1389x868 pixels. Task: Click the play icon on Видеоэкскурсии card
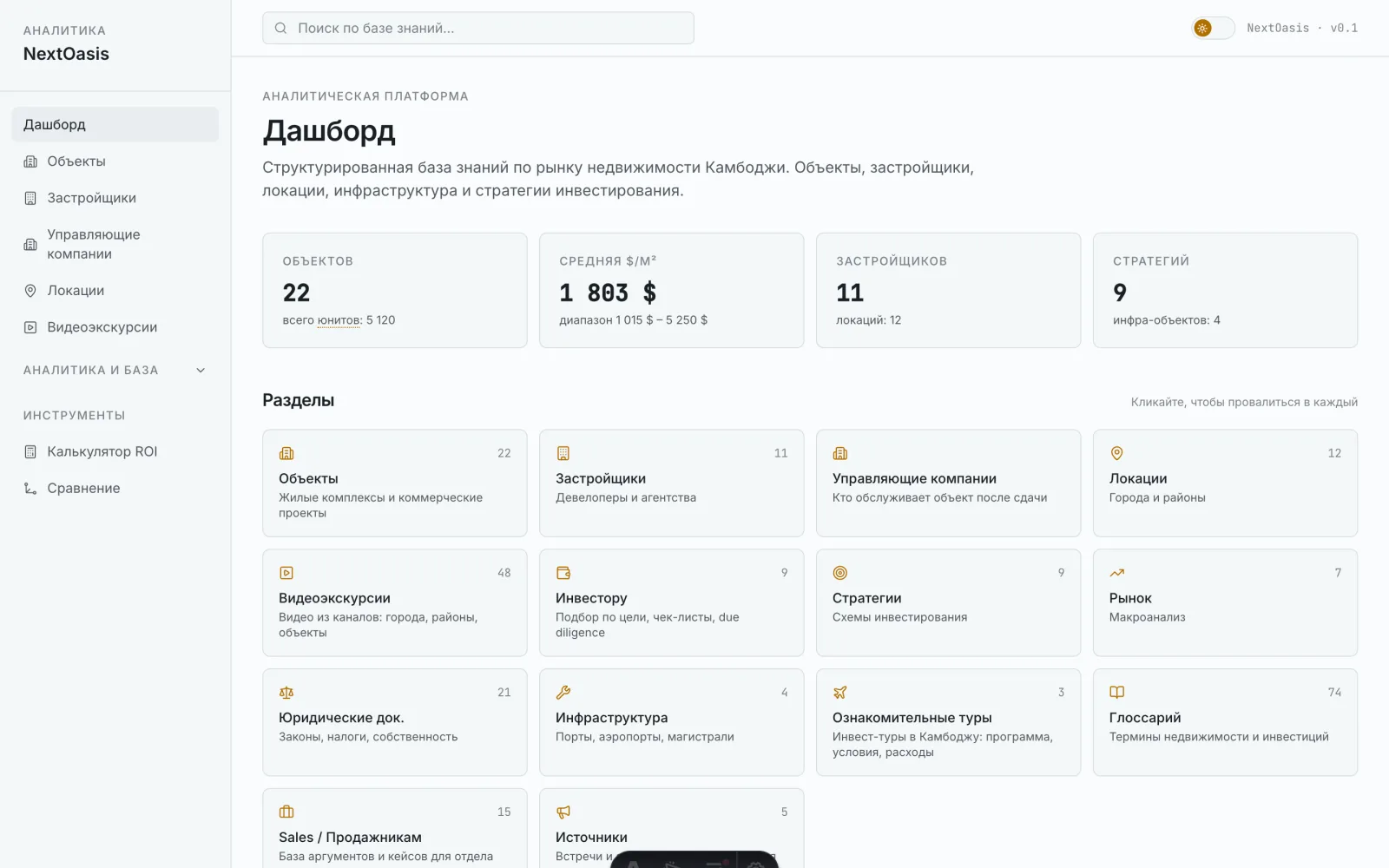click(286, 573)
